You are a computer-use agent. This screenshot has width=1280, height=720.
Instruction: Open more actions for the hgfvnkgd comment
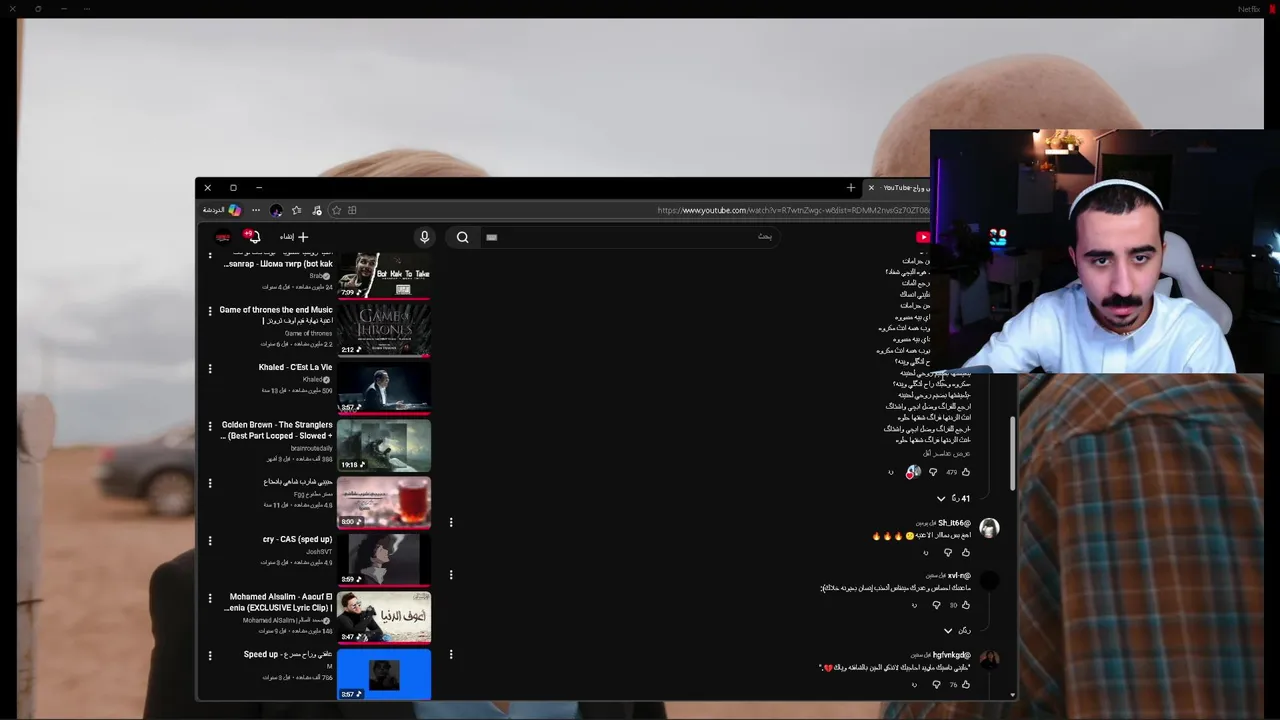[451, 654]
